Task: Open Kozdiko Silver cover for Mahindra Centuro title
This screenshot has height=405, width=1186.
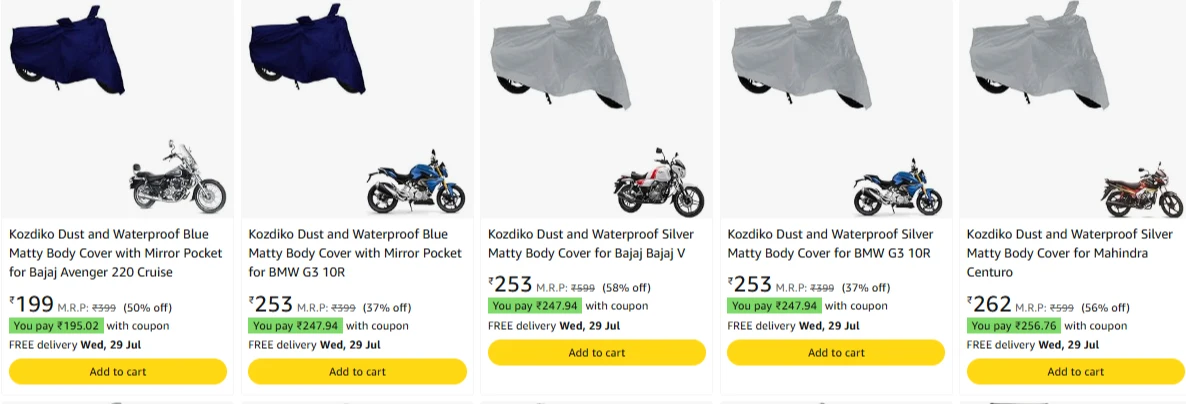Action: pos(1070,253)
